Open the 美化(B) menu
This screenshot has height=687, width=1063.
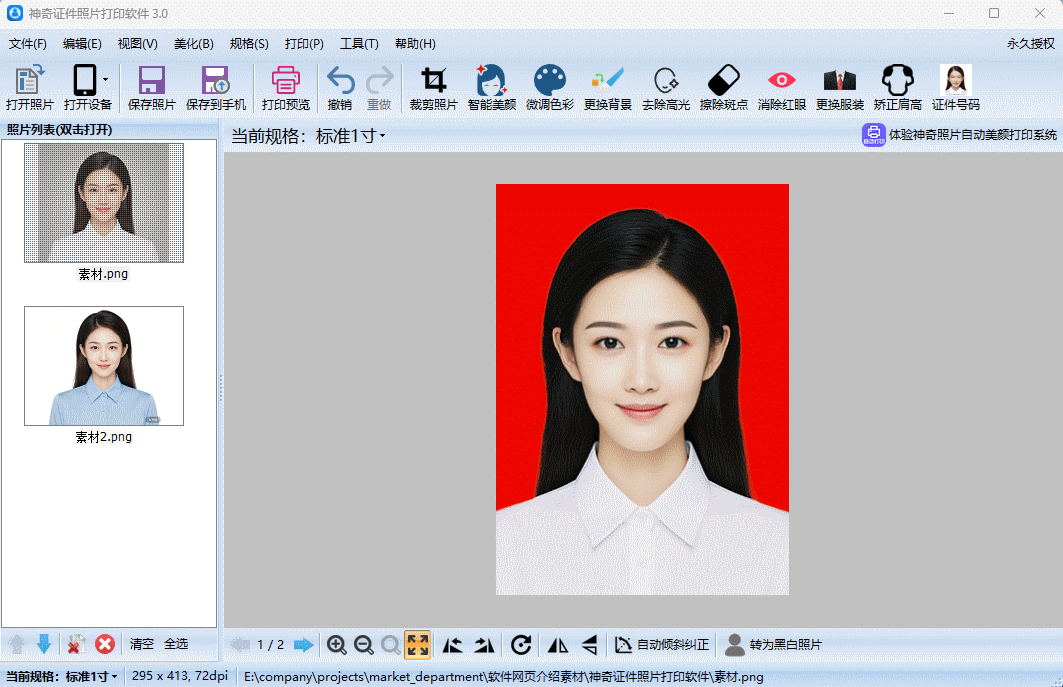pyautogui.click(x=193, y=44)
